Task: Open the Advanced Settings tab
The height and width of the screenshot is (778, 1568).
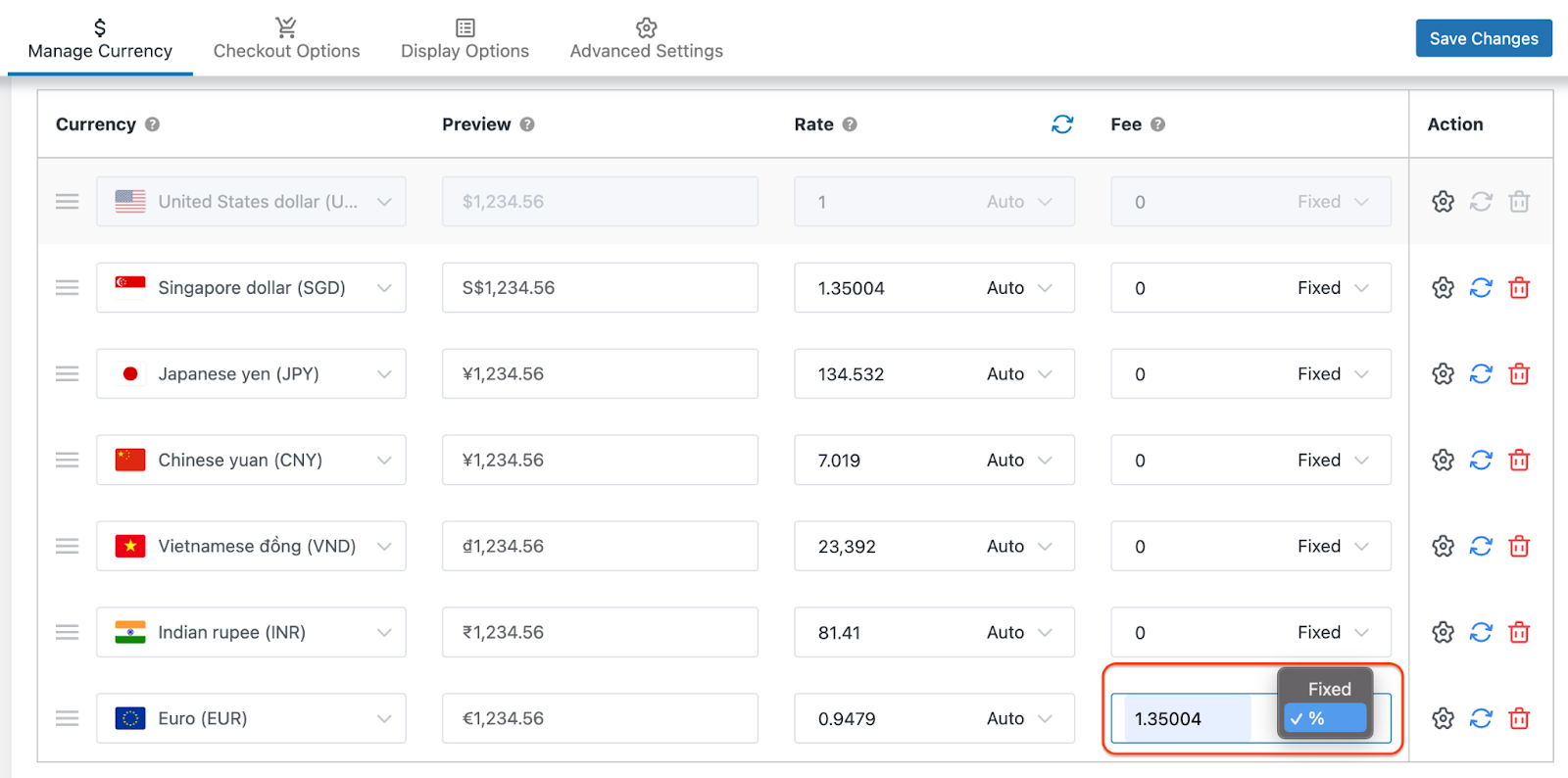Action: (x=646, y=39)
